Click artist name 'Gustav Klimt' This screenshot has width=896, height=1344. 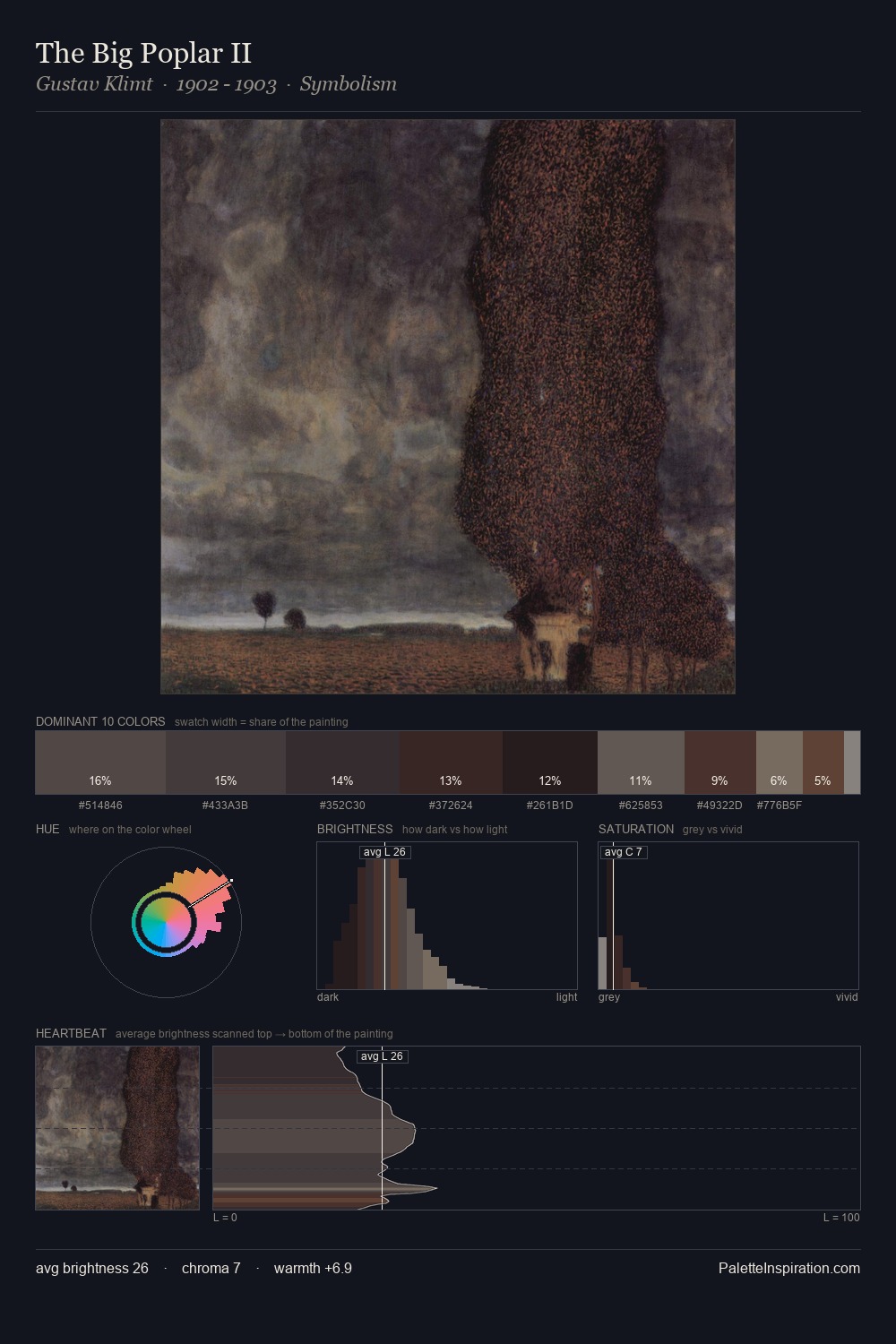pos(94,84)
